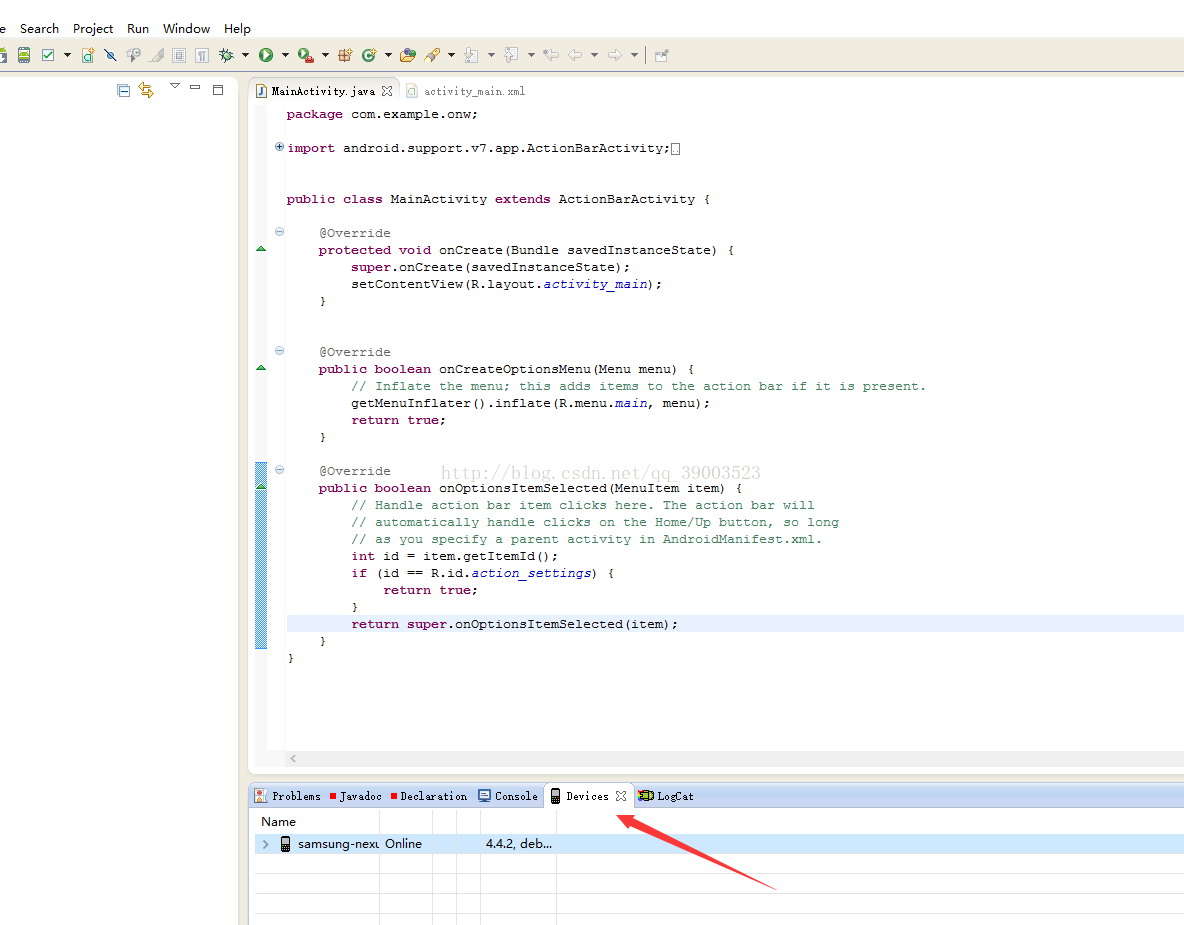Screen dimensions: 1184x925
Task: Switch to the Console tab
Action: tap(508, 796)
